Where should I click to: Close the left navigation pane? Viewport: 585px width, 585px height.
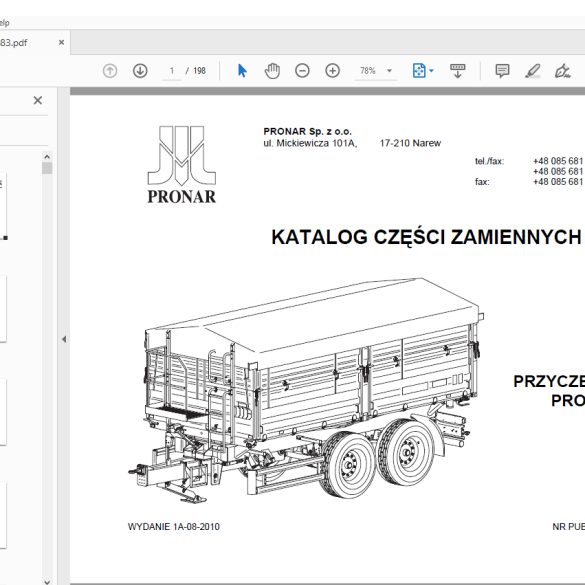[38, 100]
